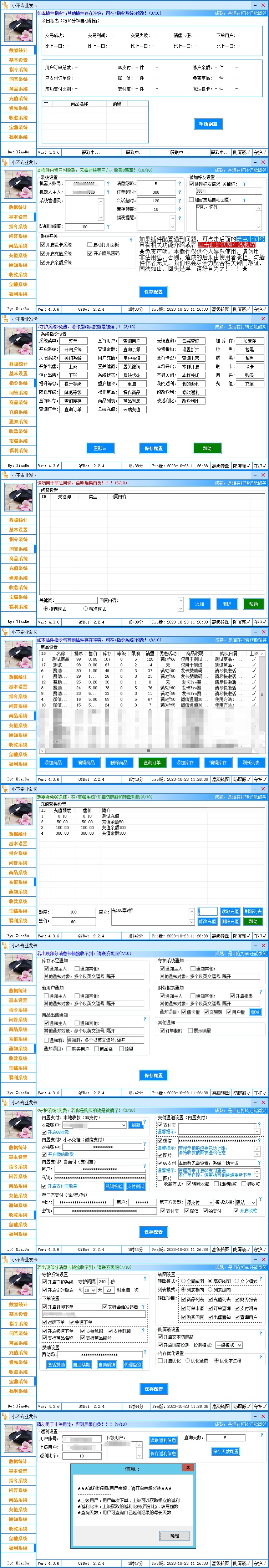This screenshot has height=1568, width=269.
Task: Select 数据统计 tab in 手动刷新 window
Action: coord(18,51)
